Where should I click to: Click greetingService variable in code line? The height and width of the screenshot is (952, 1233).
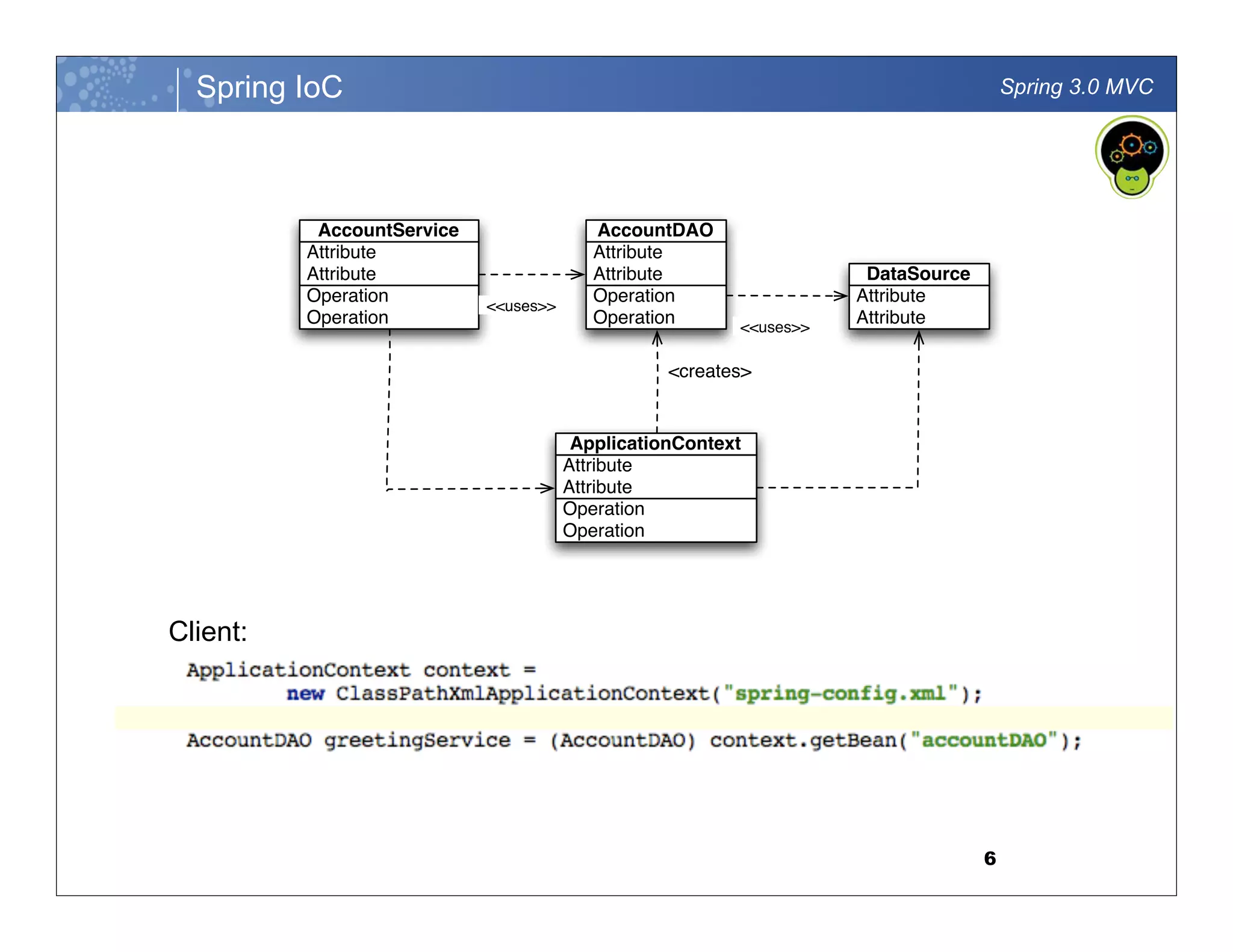(x=417, y=740)
